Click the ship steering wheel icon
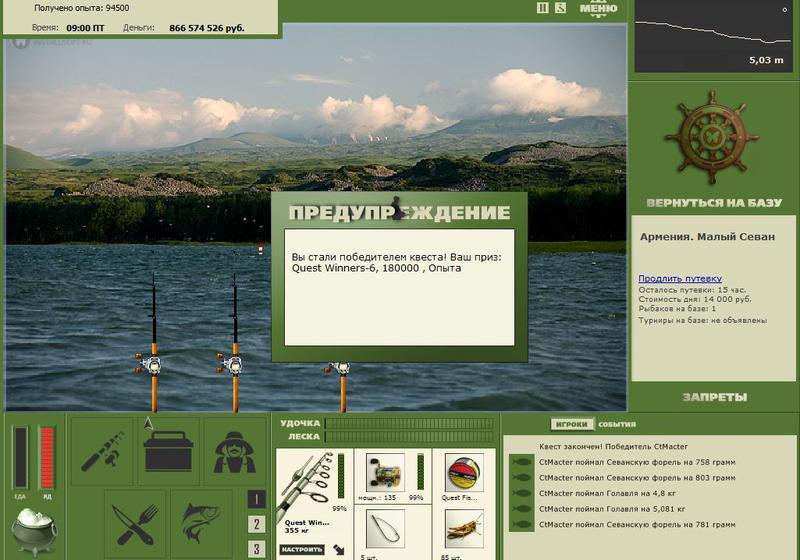The width and height of the screenshot is (800, 560). 712,138
